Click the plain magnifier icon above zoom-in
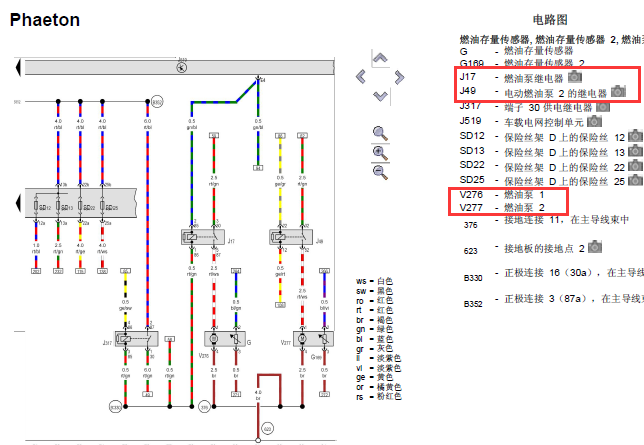Viewport: 644px width, 445px height. (380, 134)
